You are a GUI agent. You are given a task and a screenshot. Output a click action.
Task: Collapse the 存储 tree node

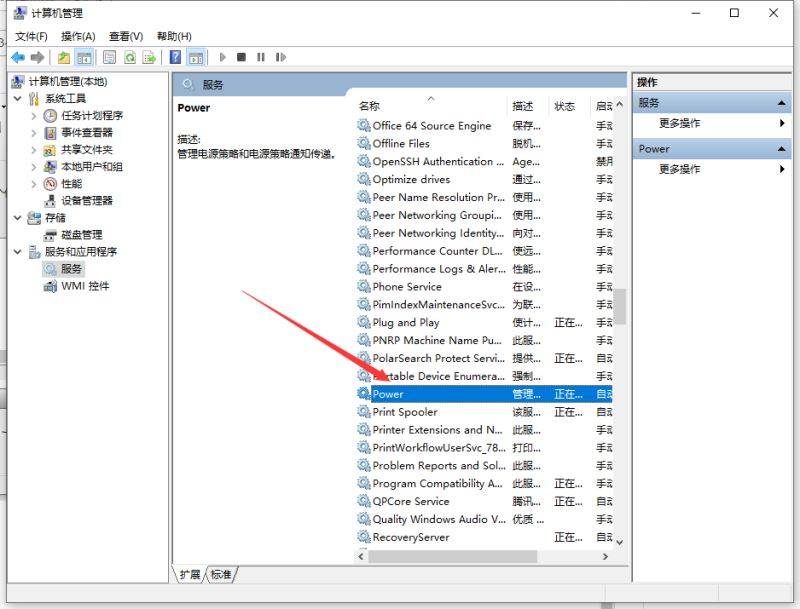click(18, 218)
